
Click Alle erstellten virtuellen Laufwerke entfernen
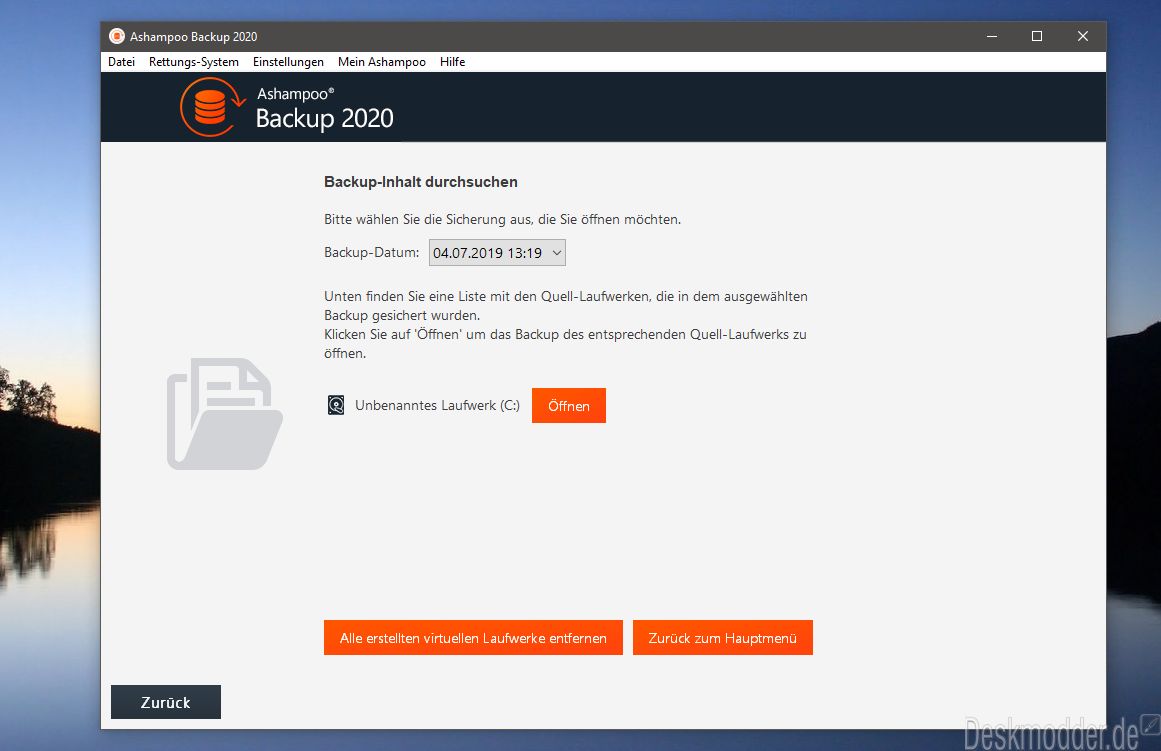pyautogui.click(x=473, y=638)
